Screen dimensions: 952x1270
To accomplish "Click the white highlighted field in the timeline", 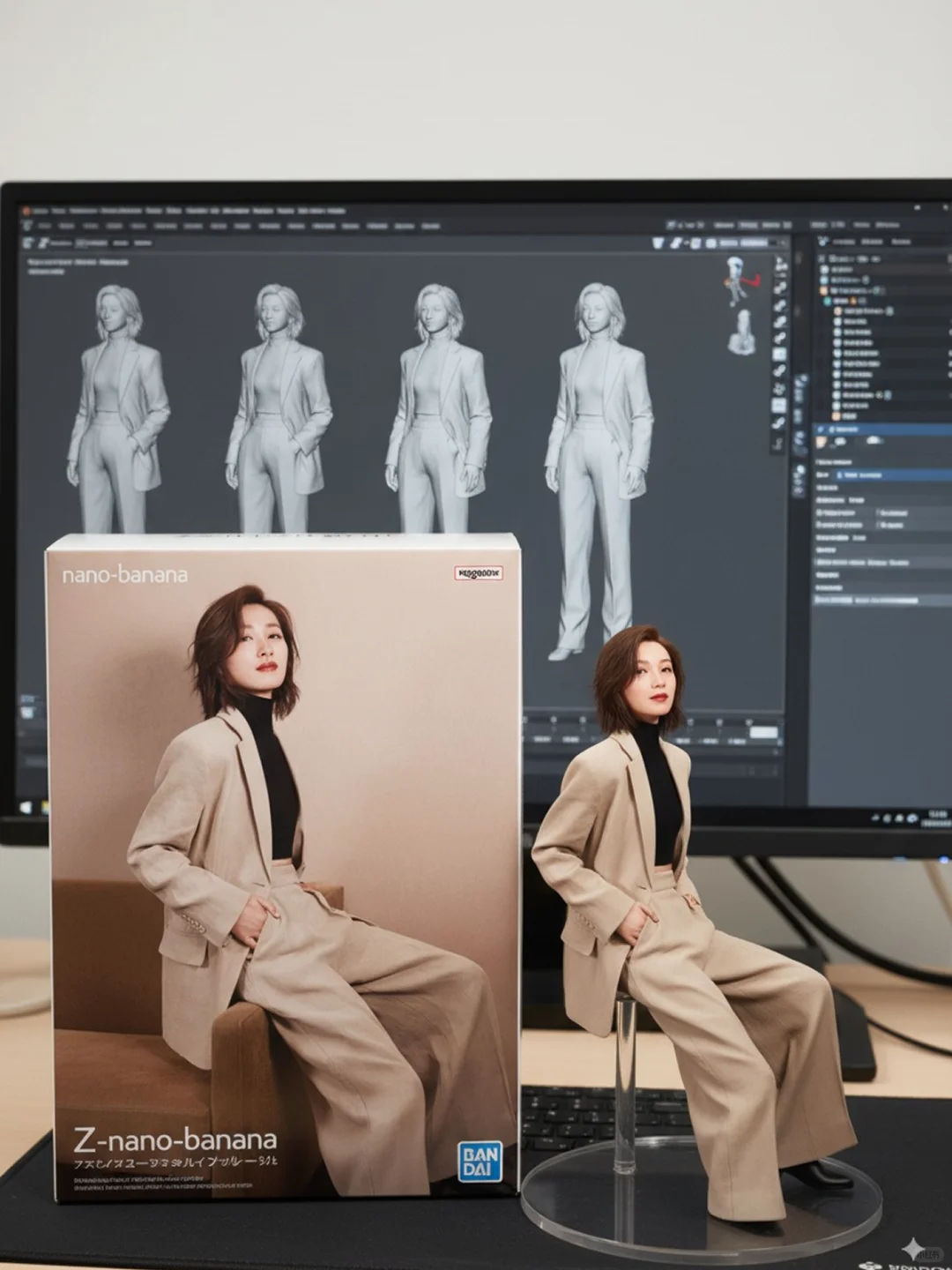I will click(763, 732).
